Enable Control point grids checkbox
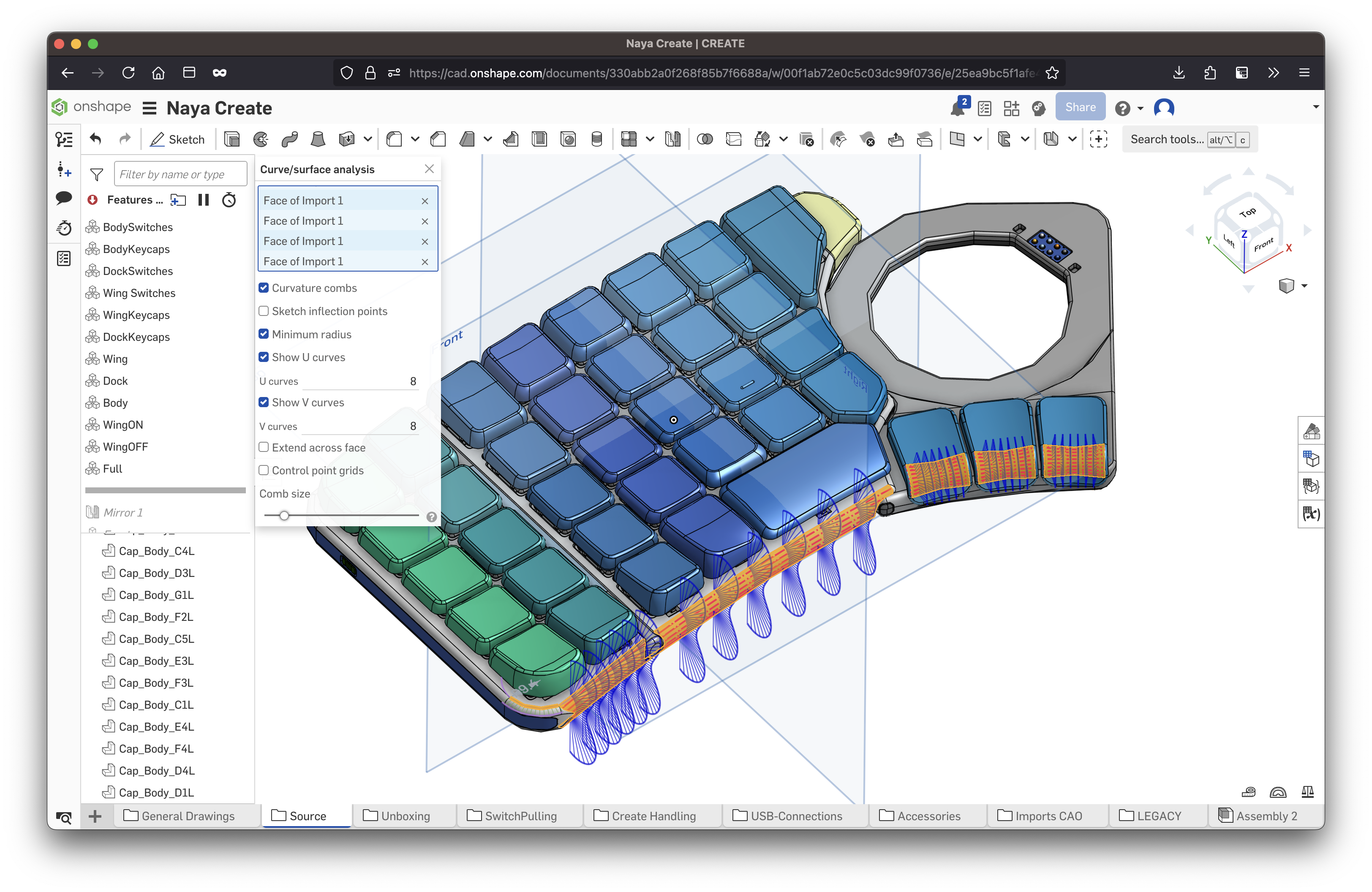 264,470
